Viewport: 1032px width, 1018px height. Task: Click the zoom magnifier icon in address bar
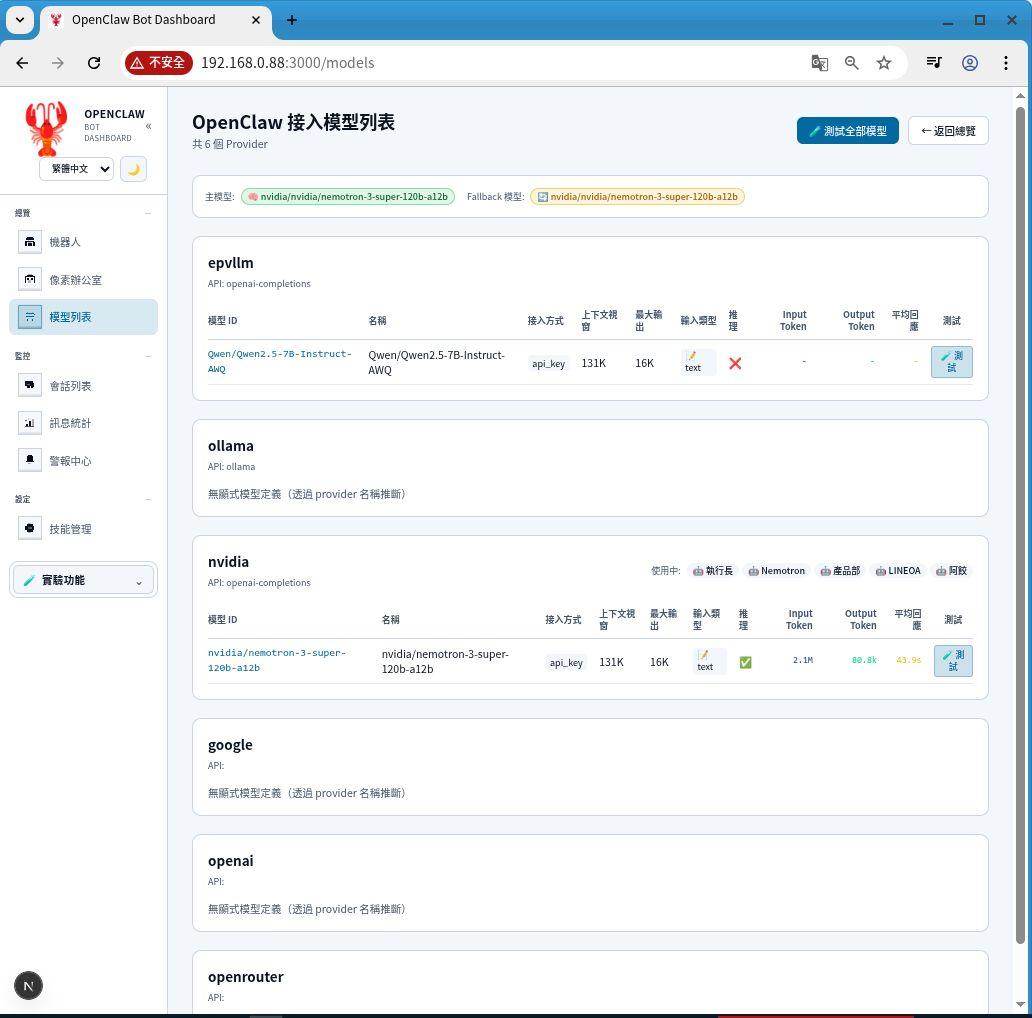click(852, 63)
